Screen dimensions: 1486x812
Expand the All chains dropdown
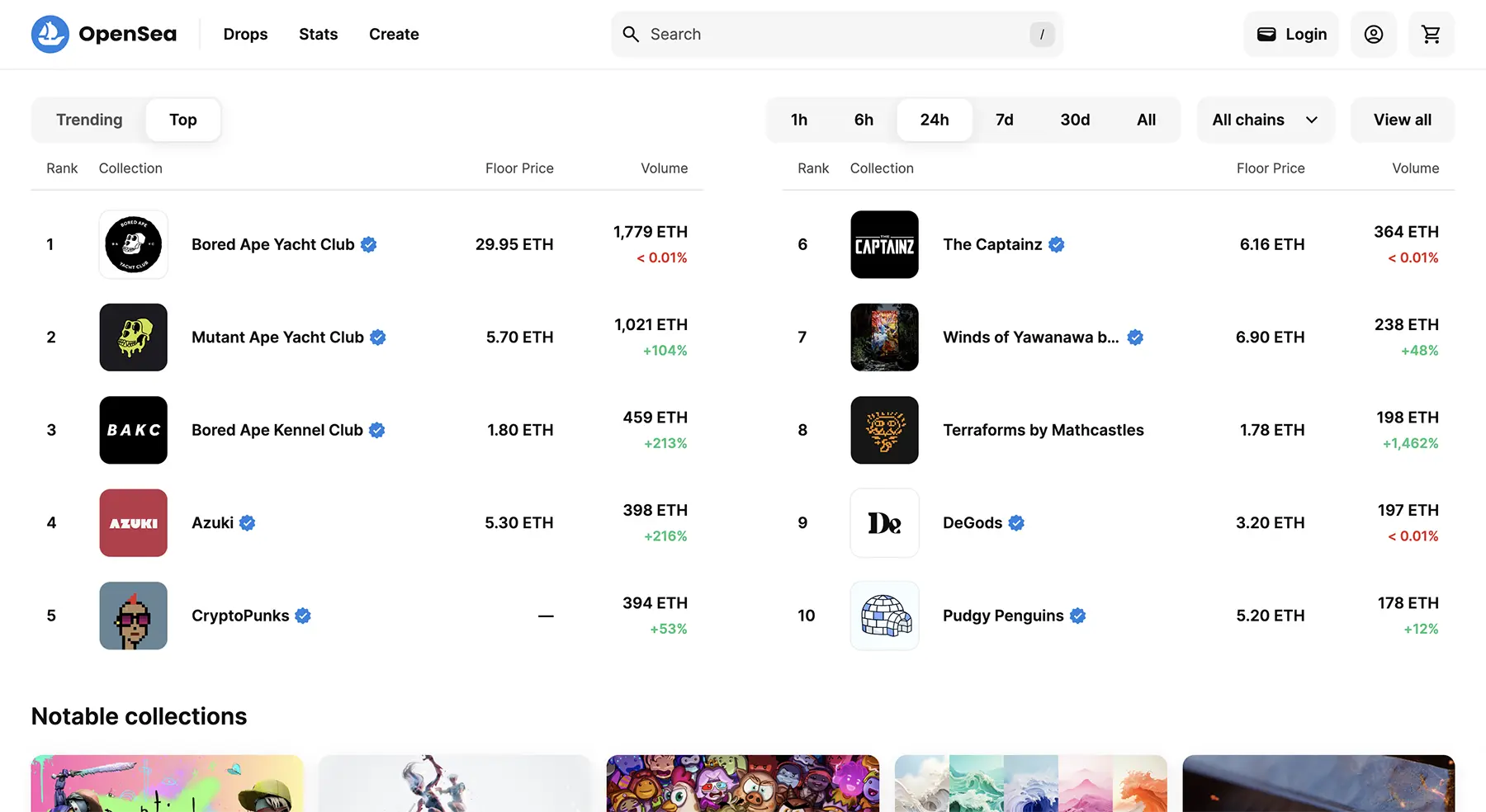click(1266, 120)
